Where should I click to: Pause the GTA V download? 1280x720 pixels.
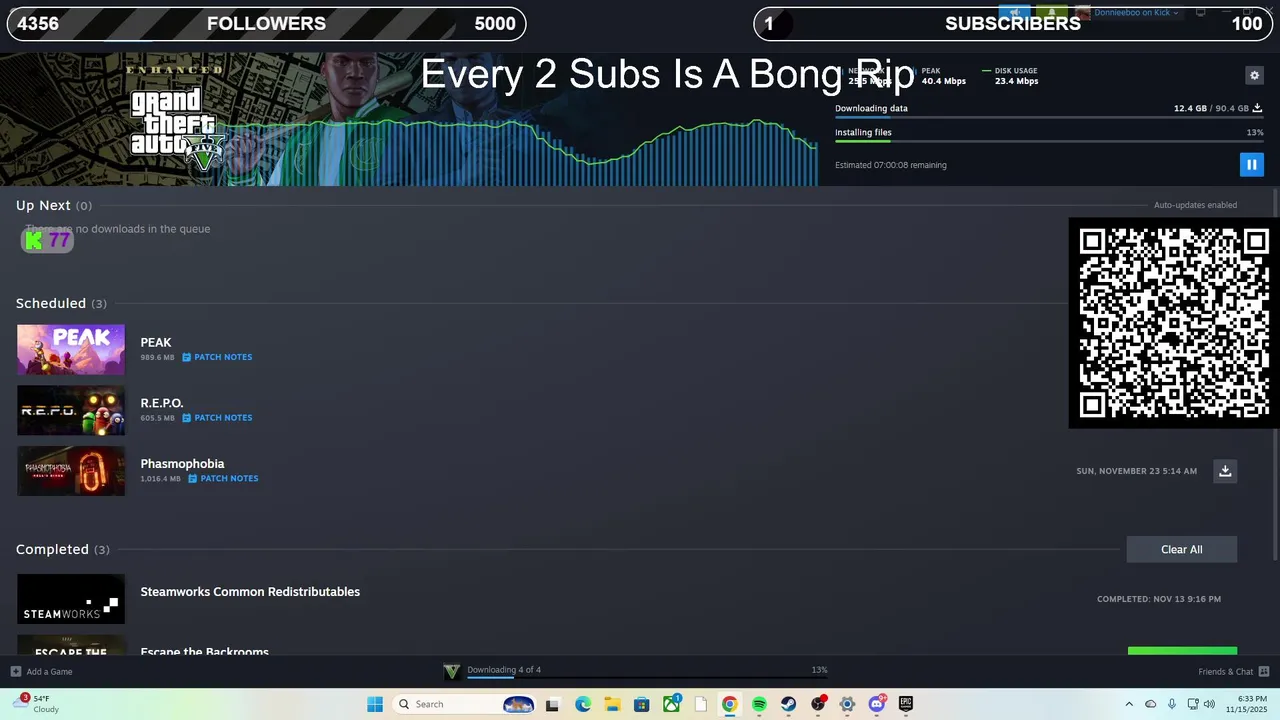tap(1251, 165)
